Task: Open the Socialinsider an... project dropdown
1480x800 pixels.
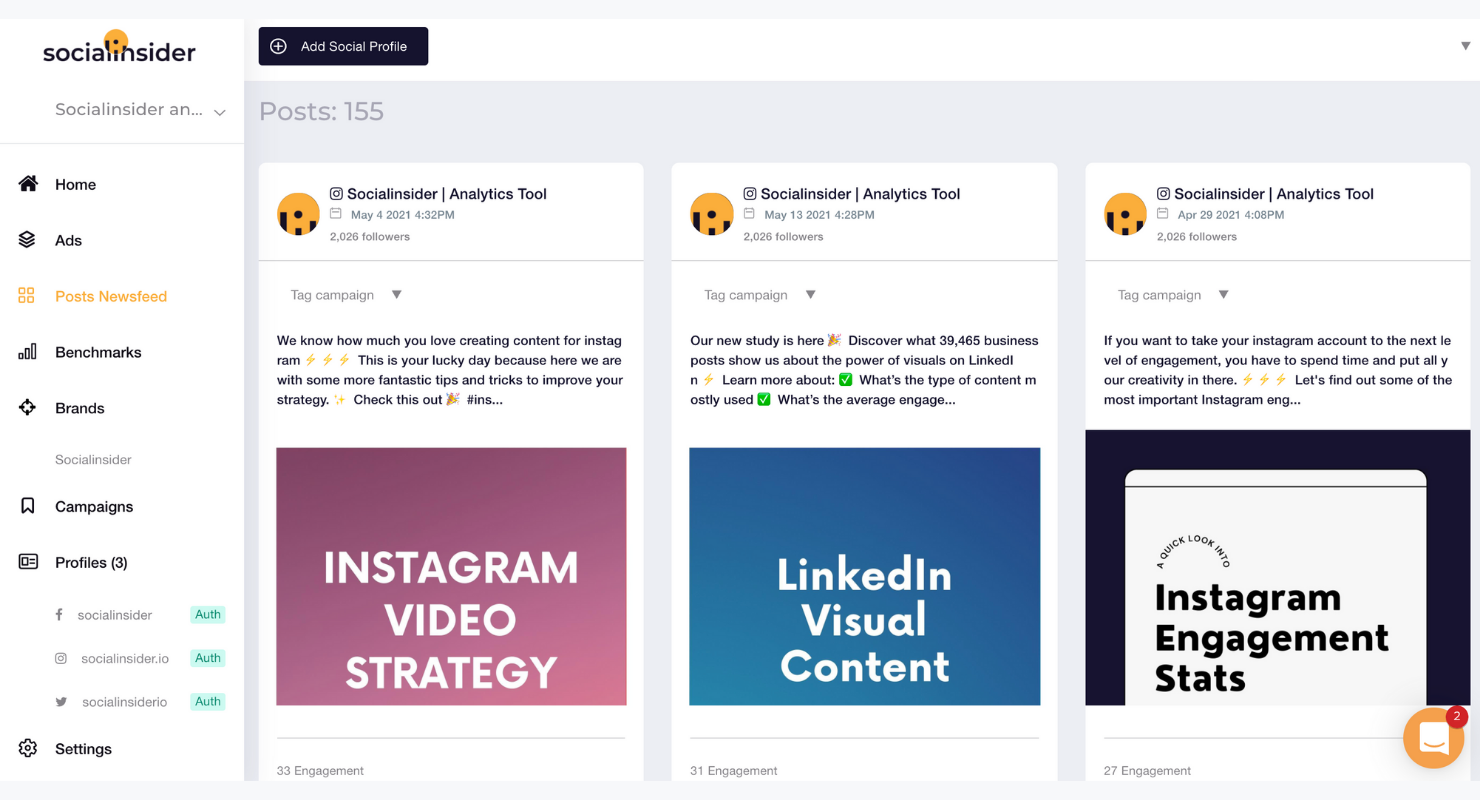Action: (140, 110)
